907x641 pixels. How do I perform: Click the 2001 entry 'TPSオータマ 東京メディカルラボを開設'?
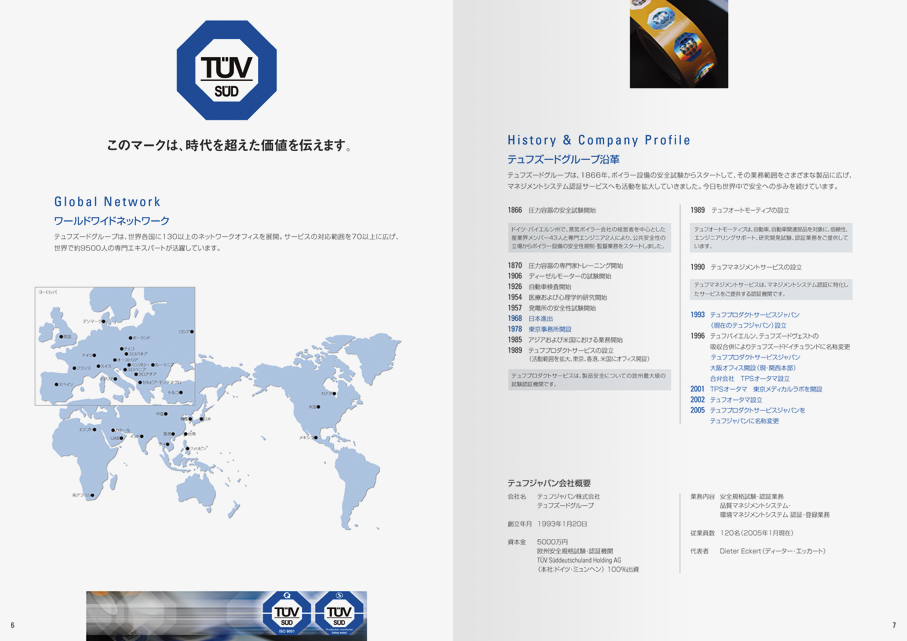[x=766, y=389]
